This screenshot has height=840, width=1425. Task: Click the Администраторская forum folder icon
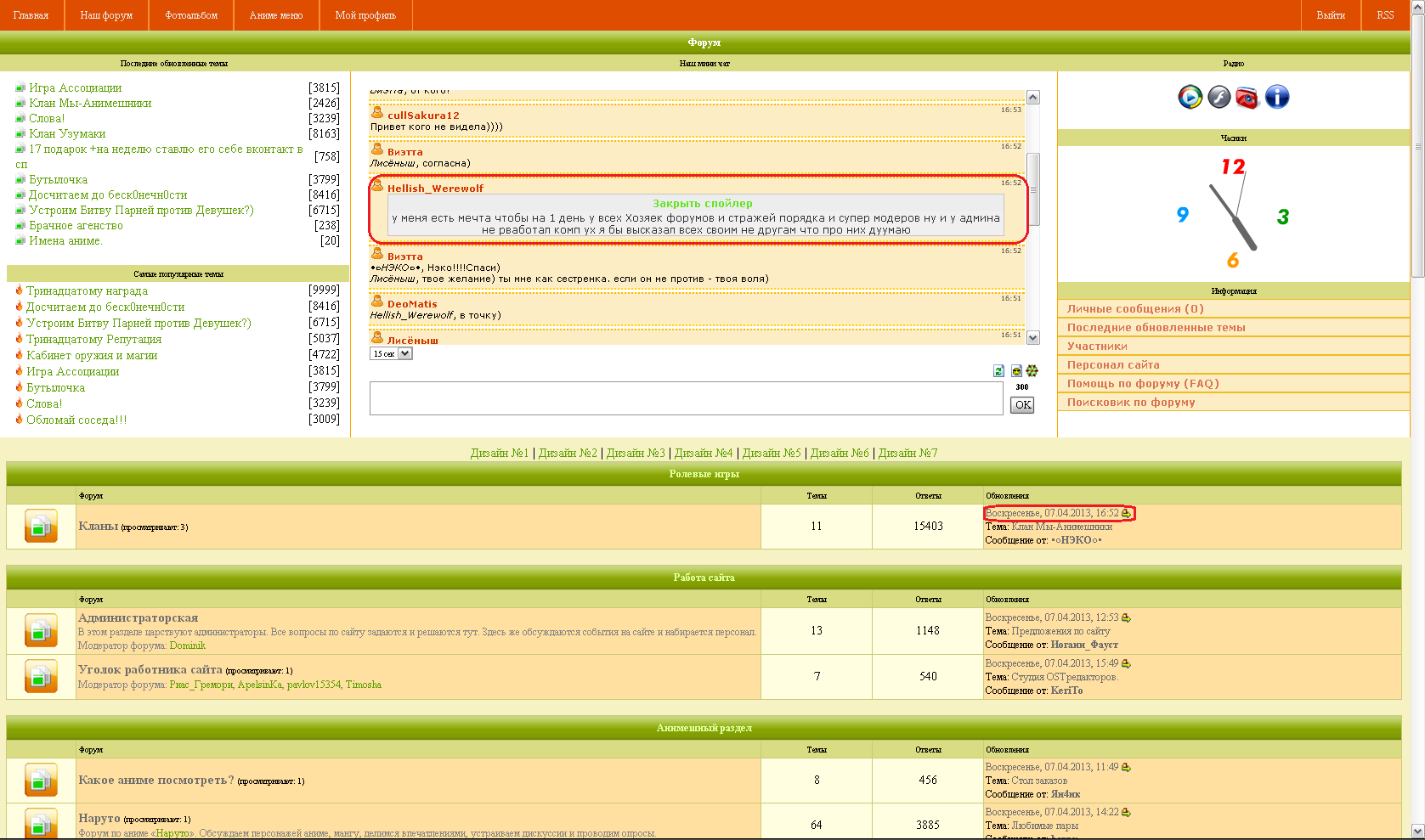[41, 631]
